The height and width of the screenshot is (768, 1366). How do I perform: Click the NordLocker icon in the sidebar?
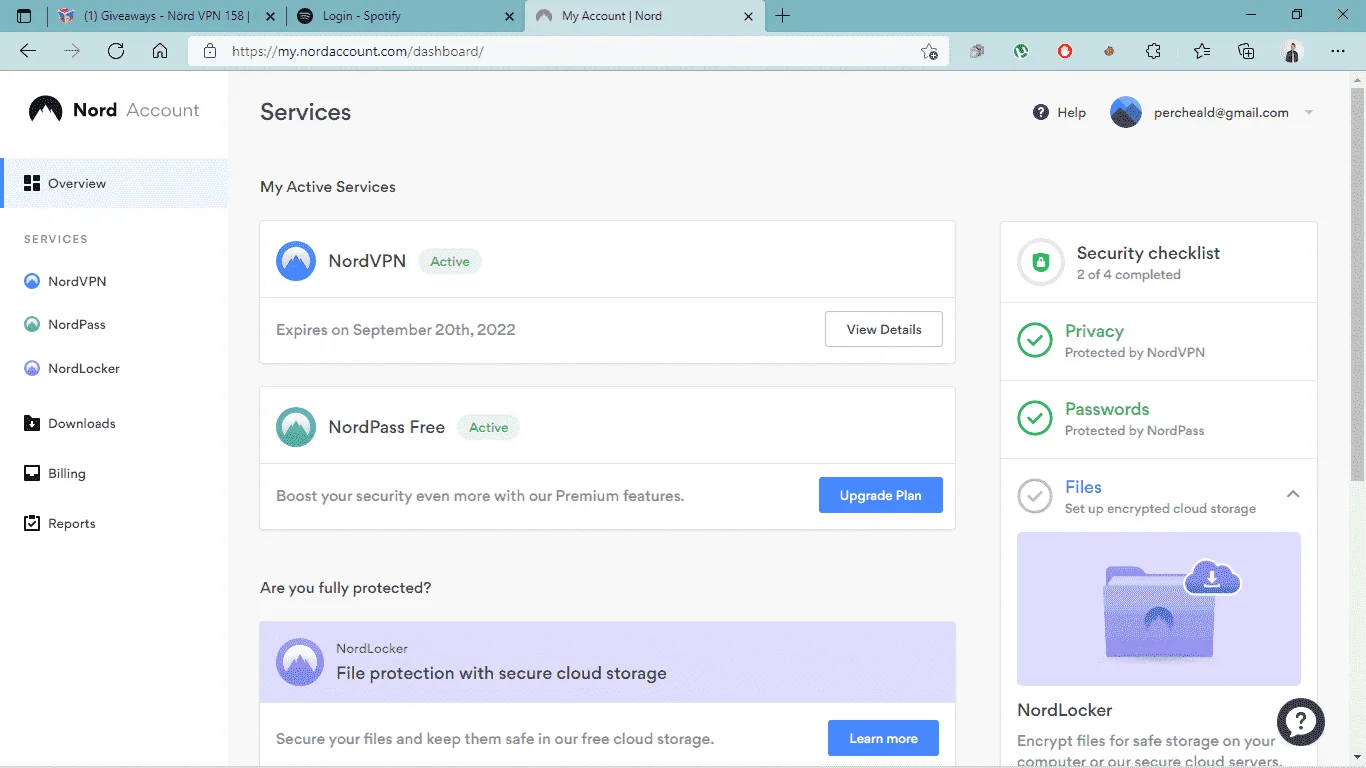(x=32, y=369)
